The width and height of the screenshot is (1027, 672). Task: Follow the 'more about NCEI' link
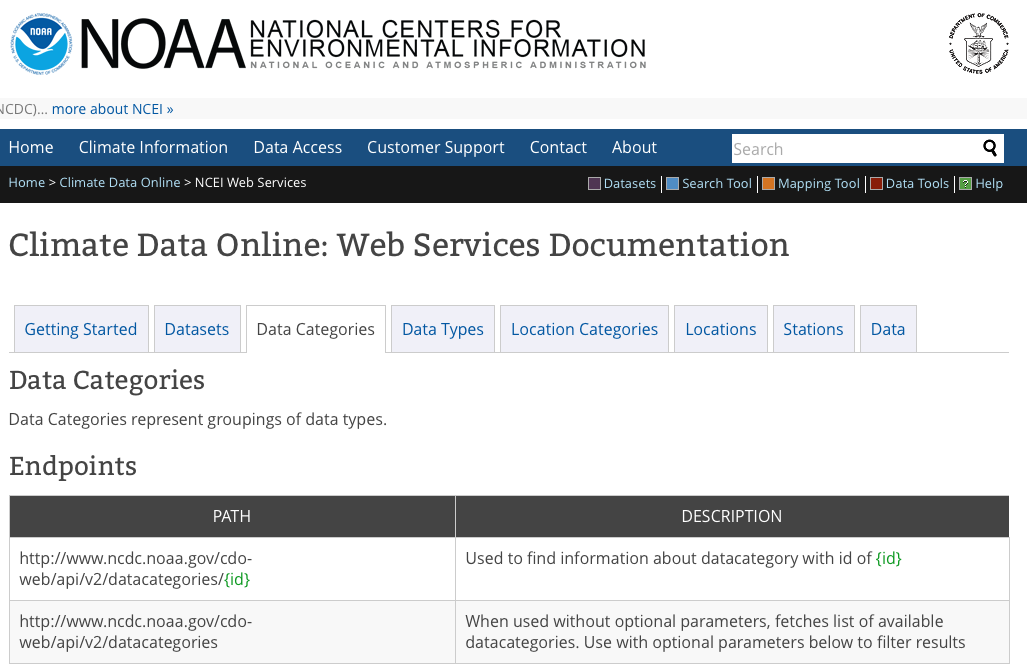click(x=112, y=108)
